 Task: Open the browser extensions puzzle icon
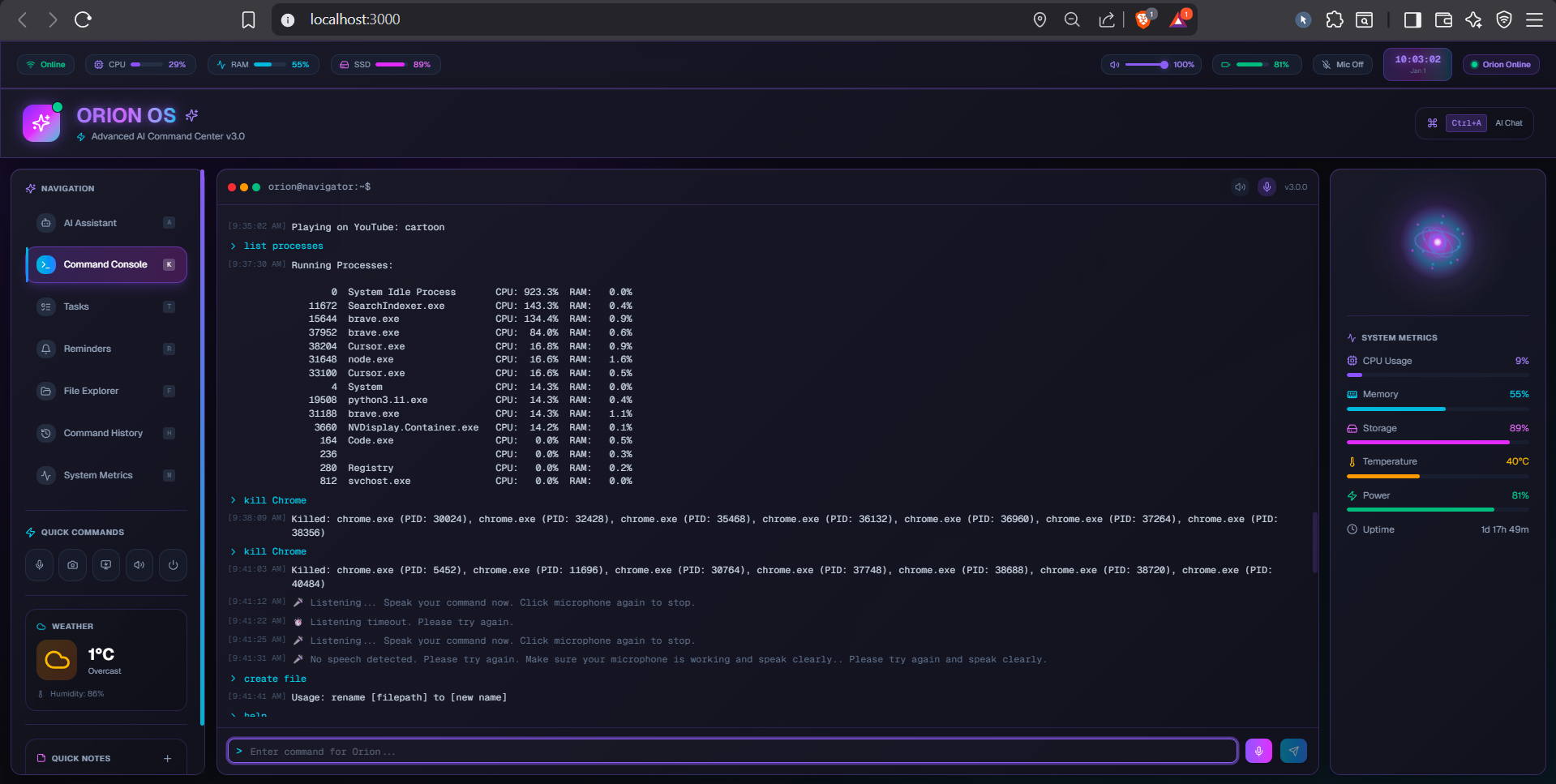click(x=1335, y=19)
